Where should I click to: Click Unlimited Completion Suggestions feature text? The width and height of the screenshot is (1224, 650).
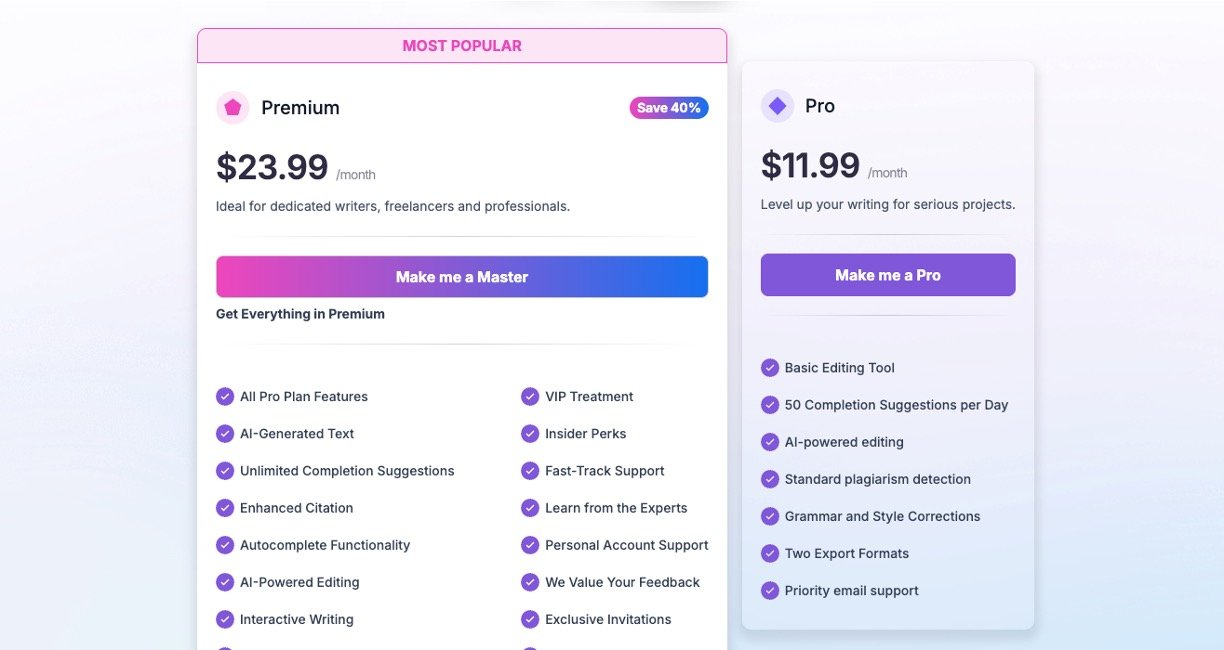point(347,471)
